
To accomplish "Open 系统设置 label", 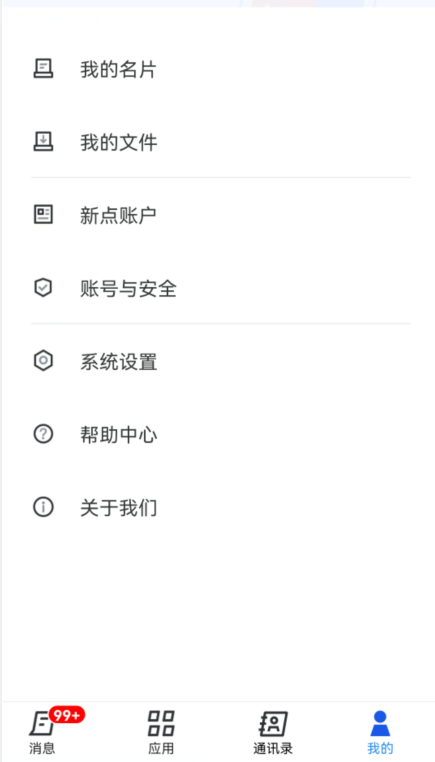I will pos(119,362).
